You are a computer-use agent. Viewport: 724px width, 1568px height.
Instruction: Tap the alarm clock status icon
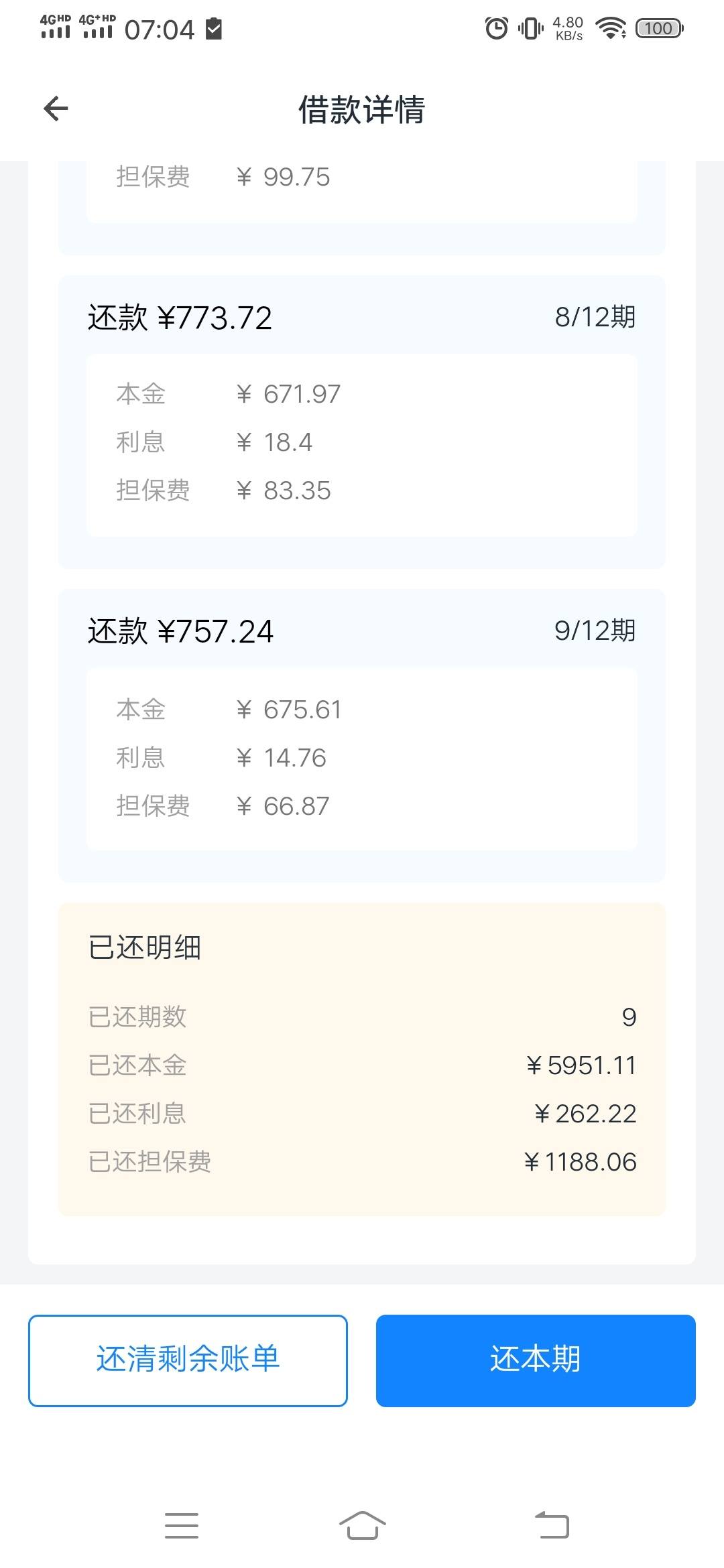point(497,28)
